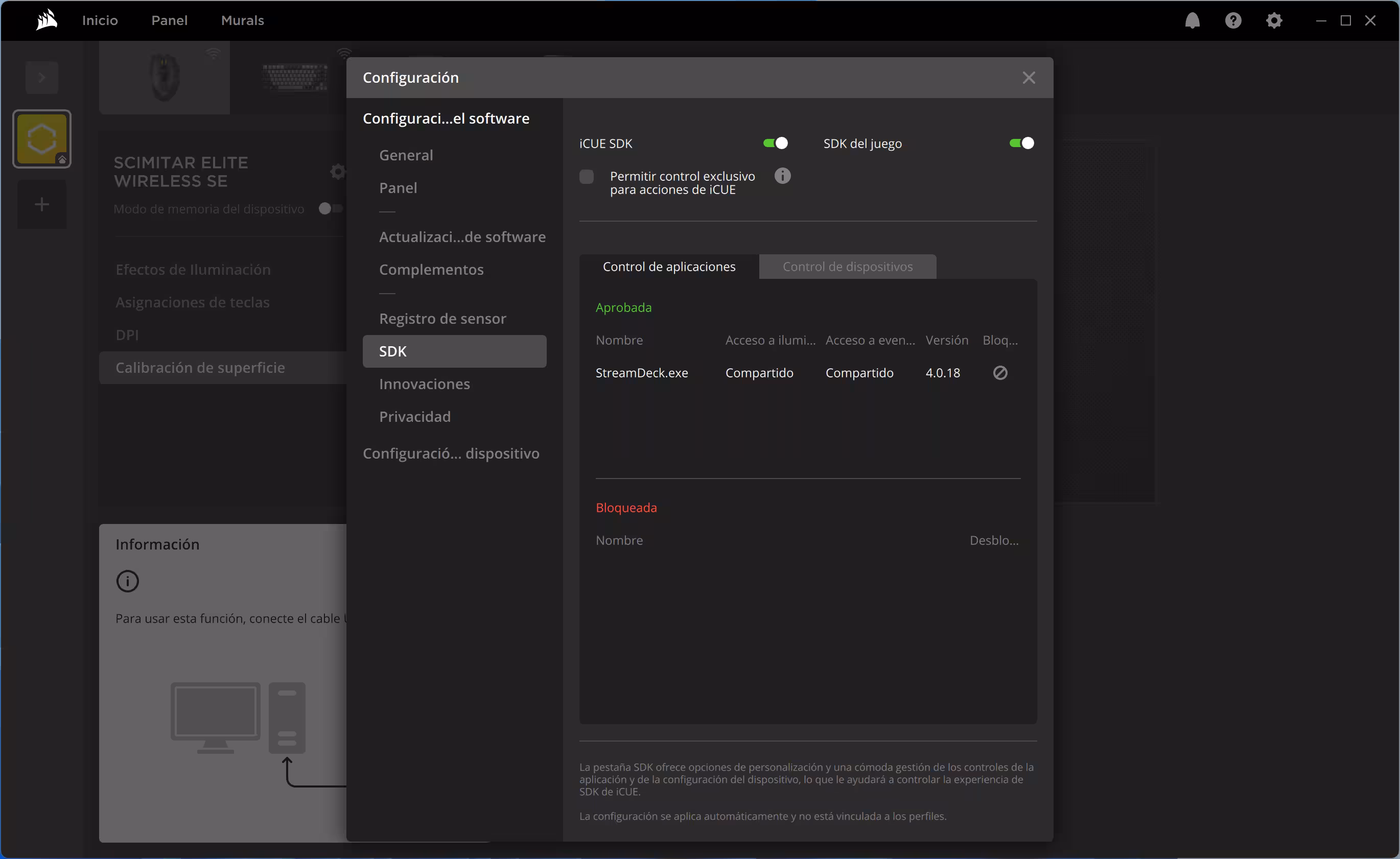
Task: Block StreamDeck.exe with the block icon
Action: click(x=1000, y=373)
